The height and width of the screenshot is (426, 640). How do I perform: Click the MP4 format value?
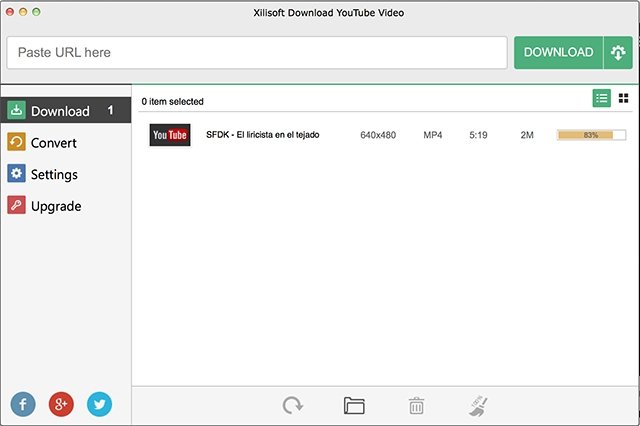(x=433, y=135)
